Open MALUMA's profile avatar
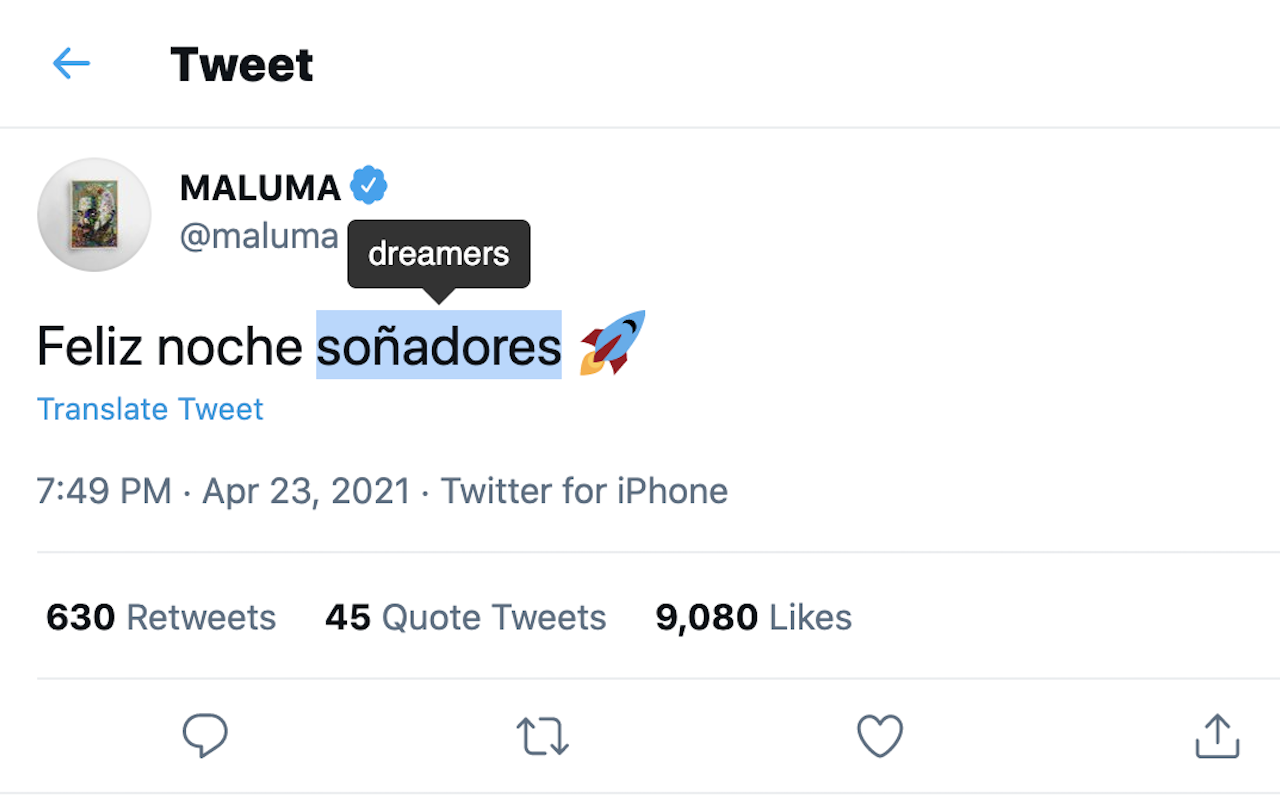1280x800 pixels. point(94,214)
